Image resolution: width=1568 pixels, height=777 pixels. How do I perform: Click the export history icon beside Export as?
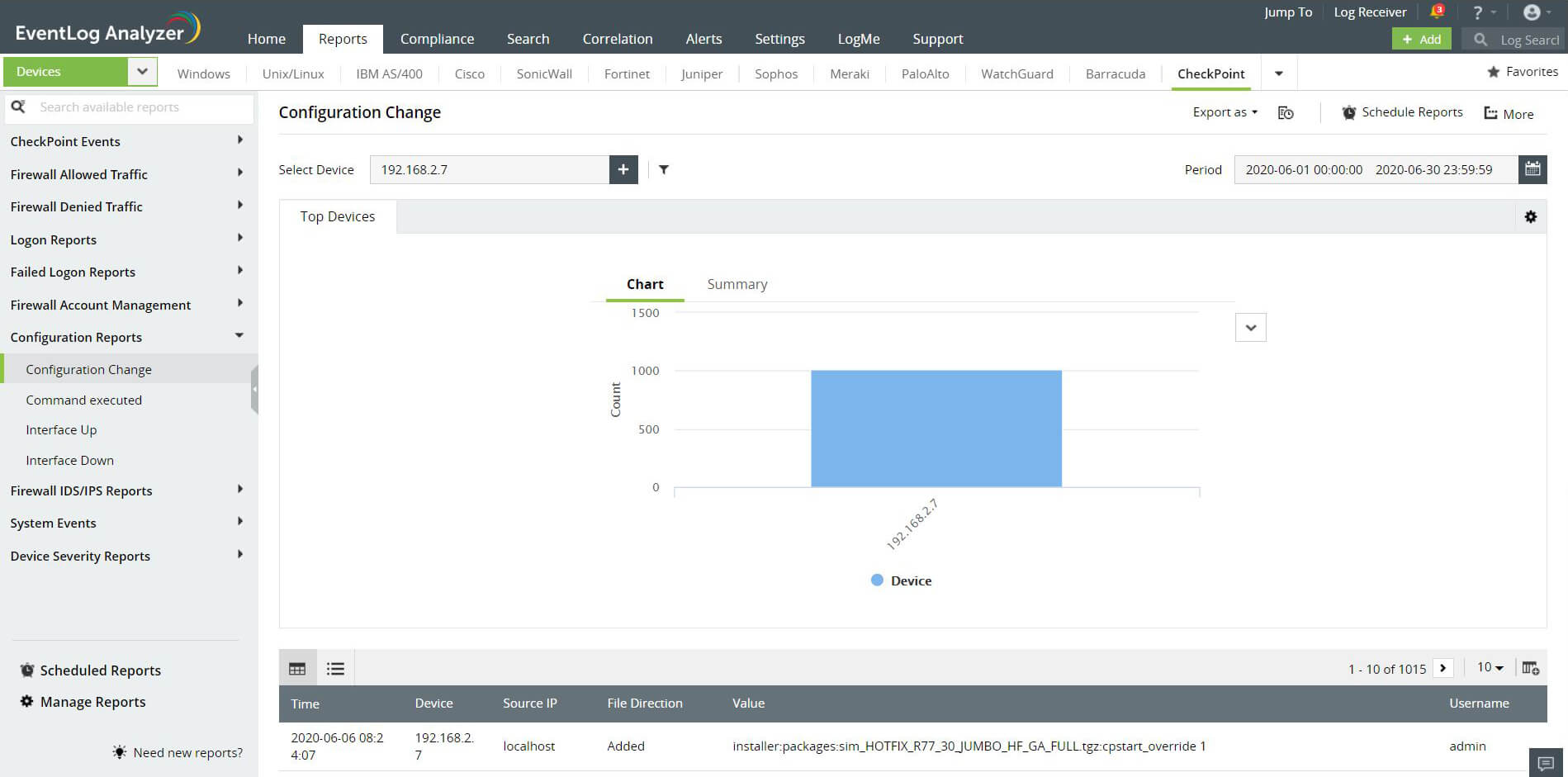point(1286,113)
